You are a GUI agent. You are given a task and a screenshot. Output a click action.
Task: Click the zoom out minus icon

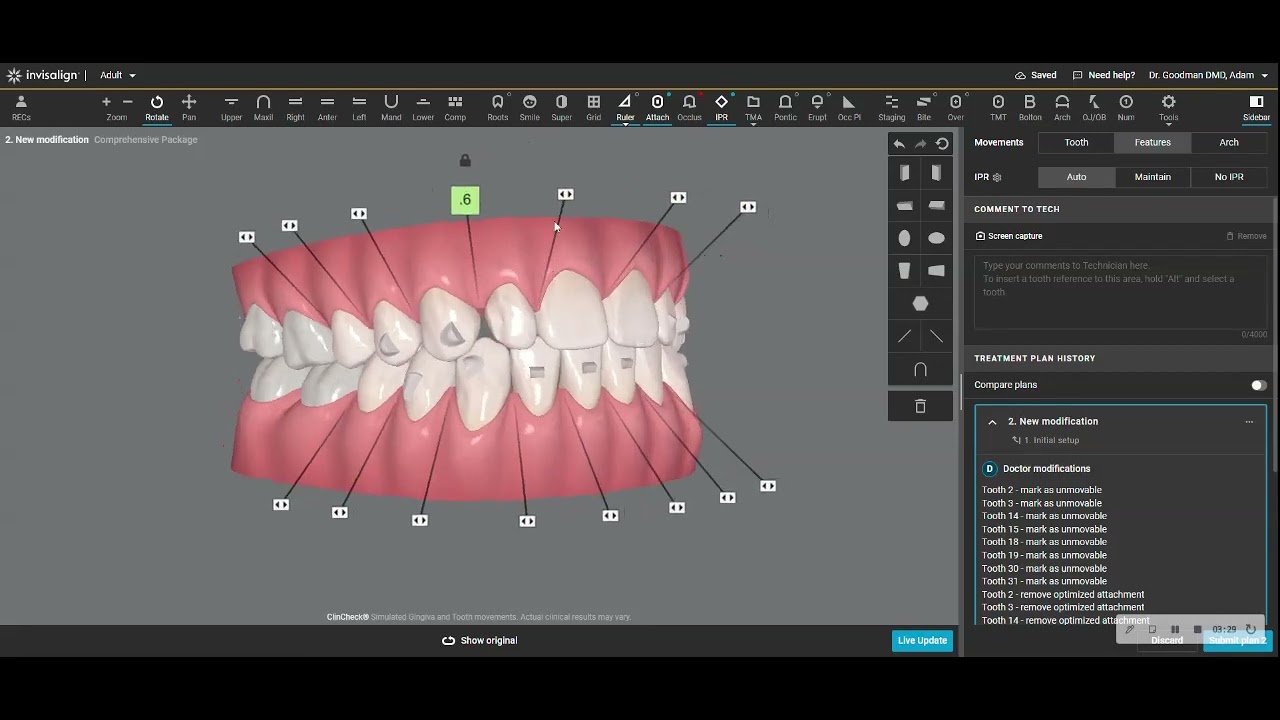pyautogui.click(x=128, y=102)
